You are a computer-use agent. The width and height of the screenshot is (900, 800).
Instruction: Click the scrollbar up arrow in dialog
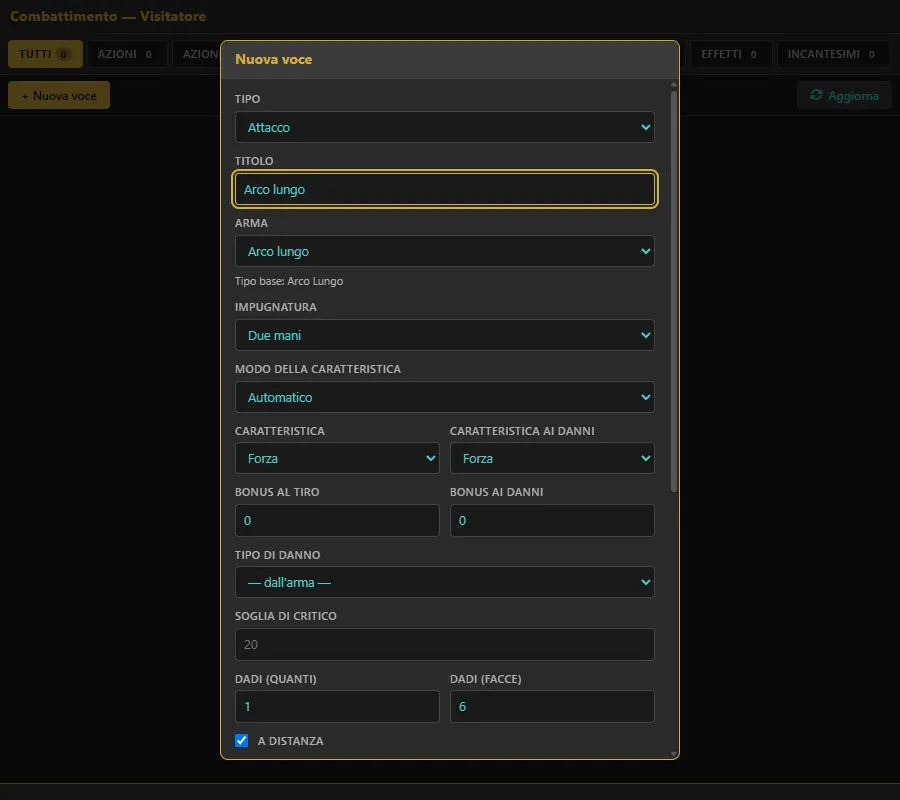click(x=674, y=85)
